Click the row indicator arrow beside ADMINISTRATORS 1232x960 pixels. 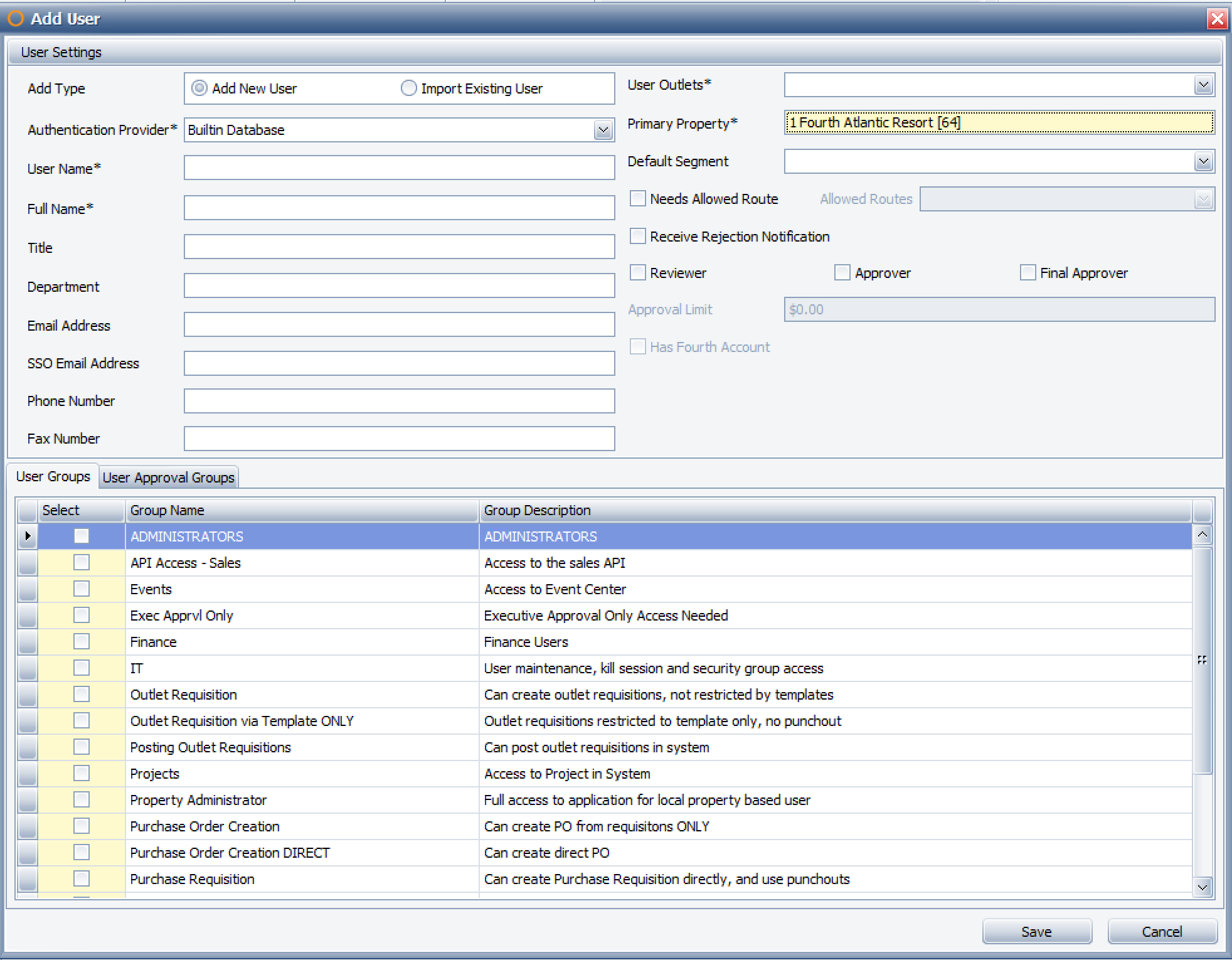coord(28,536)
